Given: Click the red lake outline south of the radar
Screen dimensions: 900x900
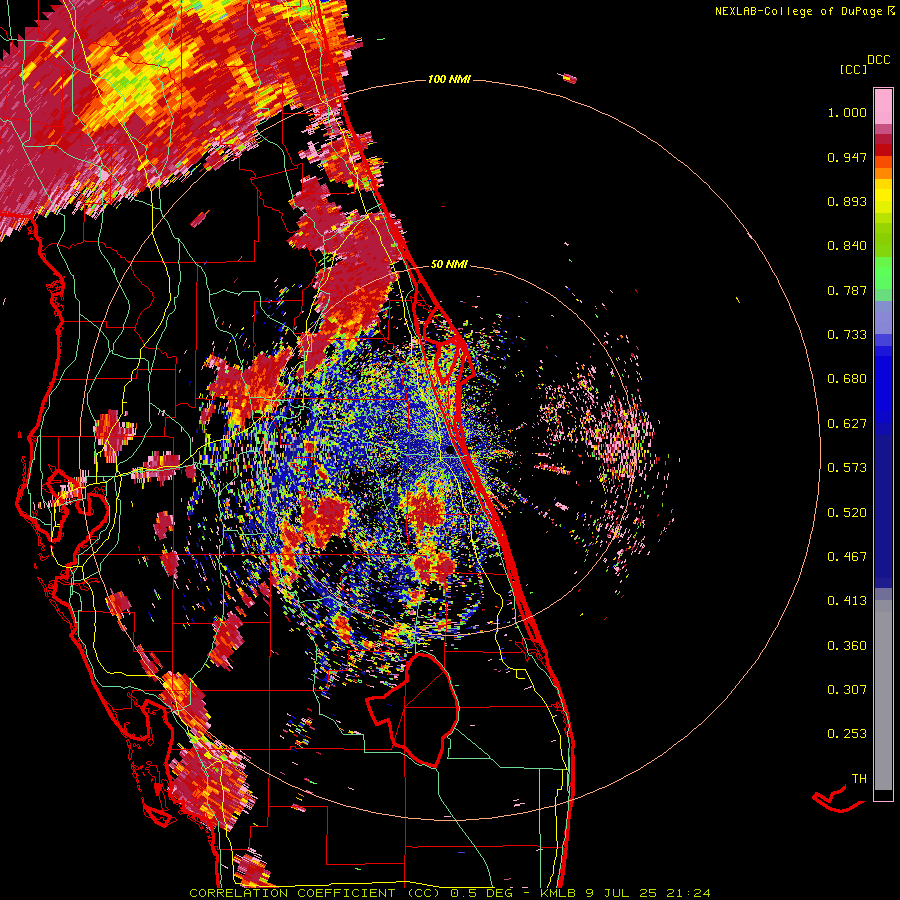Looking at the screenshot, I should point(413,710).
